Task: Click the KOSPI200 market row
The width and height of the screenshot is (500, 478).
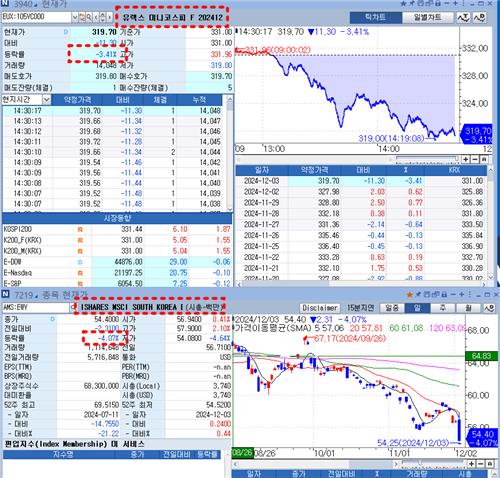Action: [x=117, y=229]
